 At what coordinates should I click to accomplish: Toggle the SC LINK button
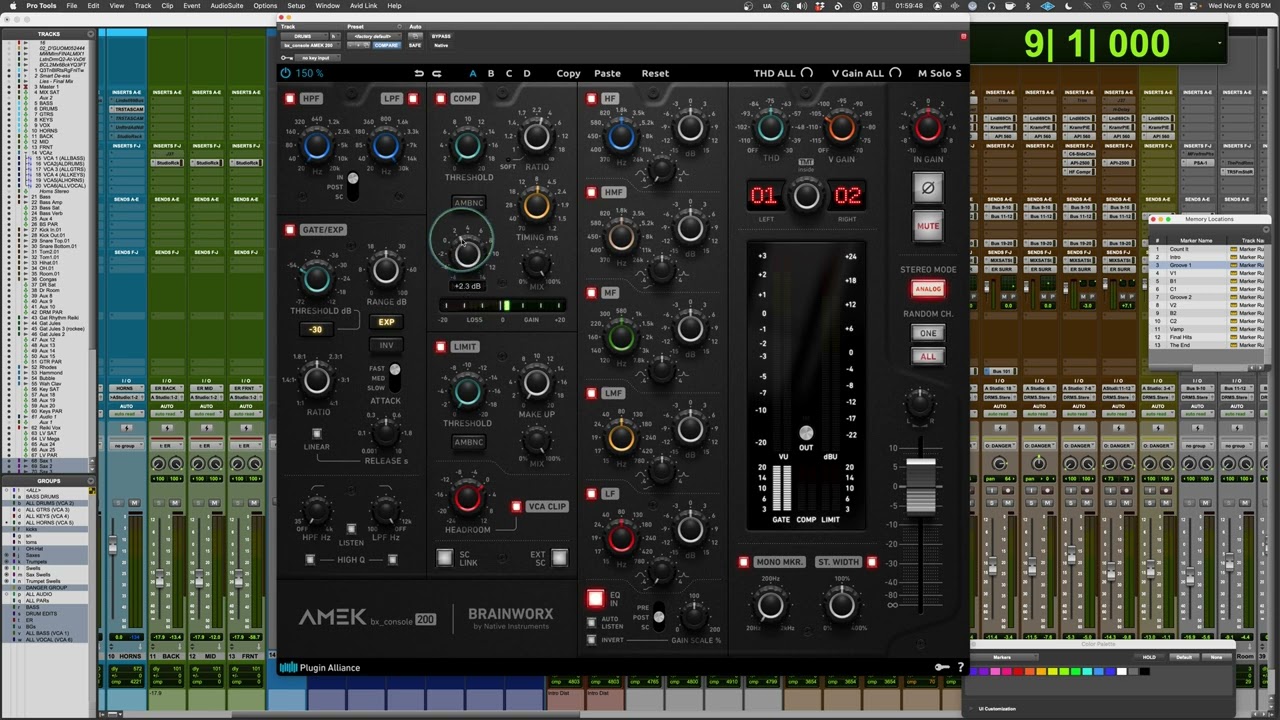[x=444, y=558]
